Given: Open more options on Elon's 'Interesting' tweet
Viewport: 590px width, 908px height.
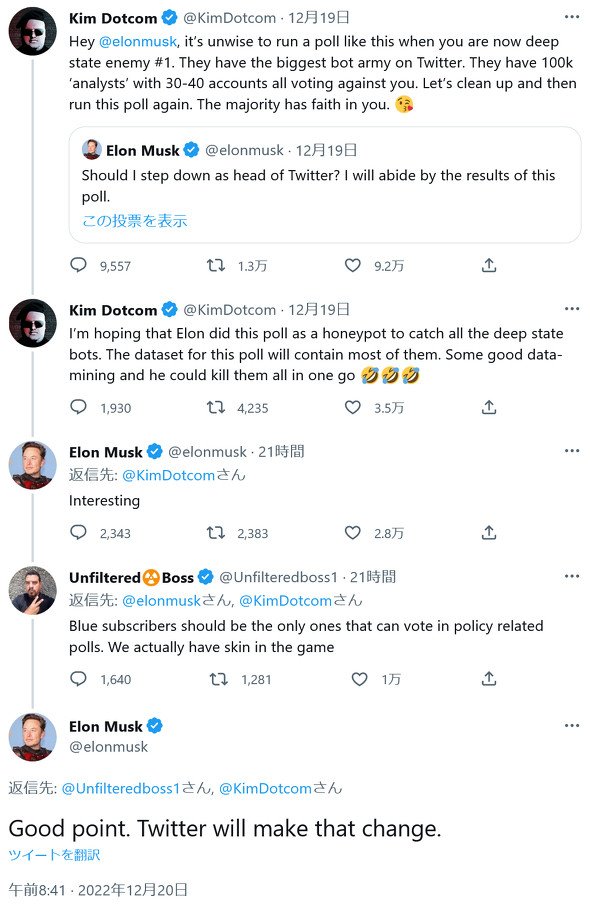Looking at the screenshot, I should click(571, 451).
